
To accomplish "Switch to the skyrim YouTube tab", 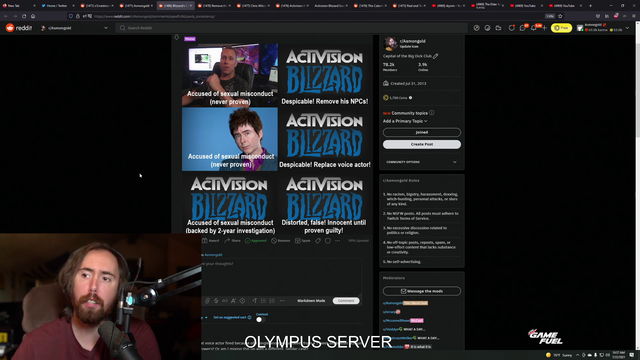I will click(448, 6).
